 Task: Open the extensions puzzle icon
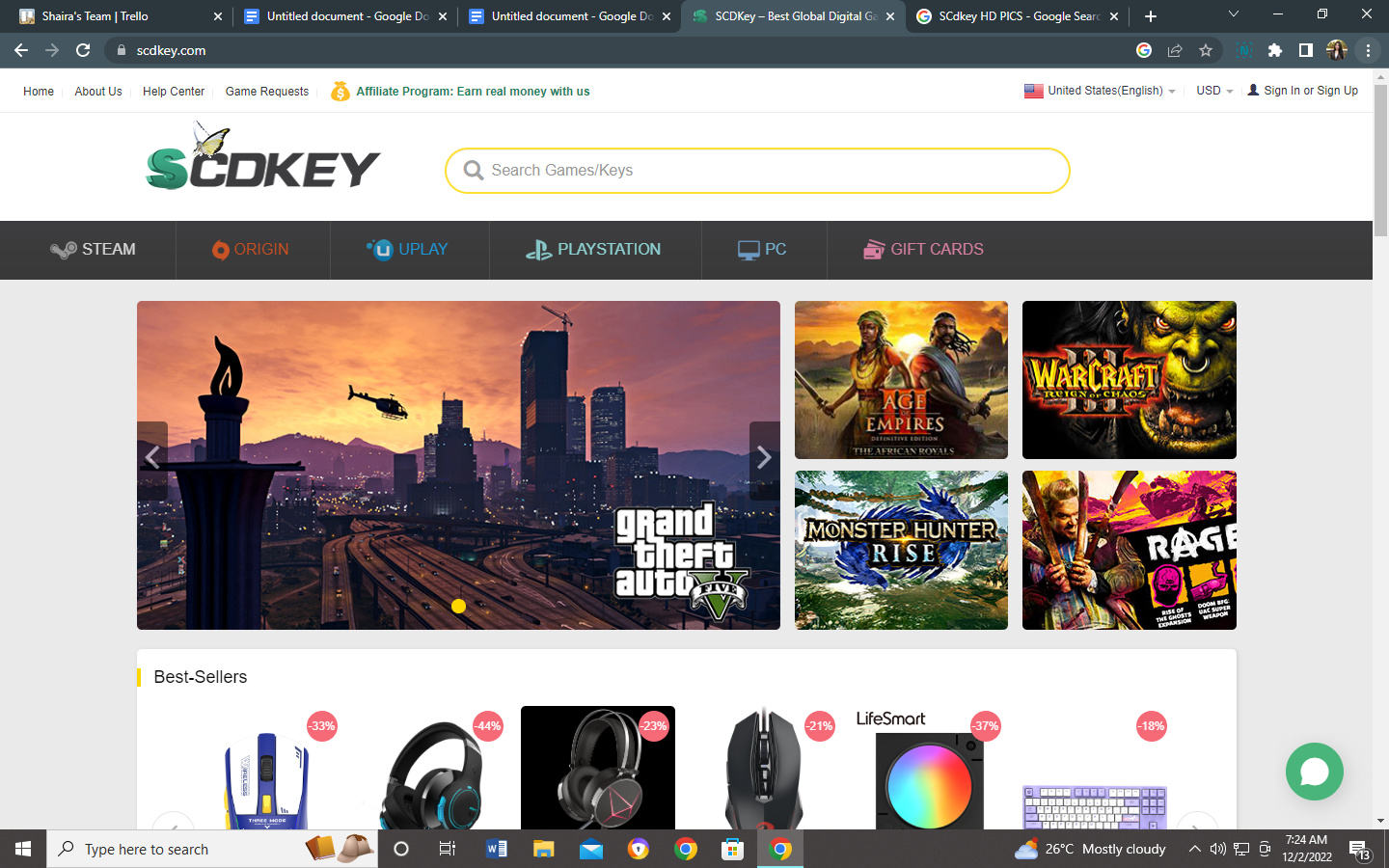click(1275, 50)
